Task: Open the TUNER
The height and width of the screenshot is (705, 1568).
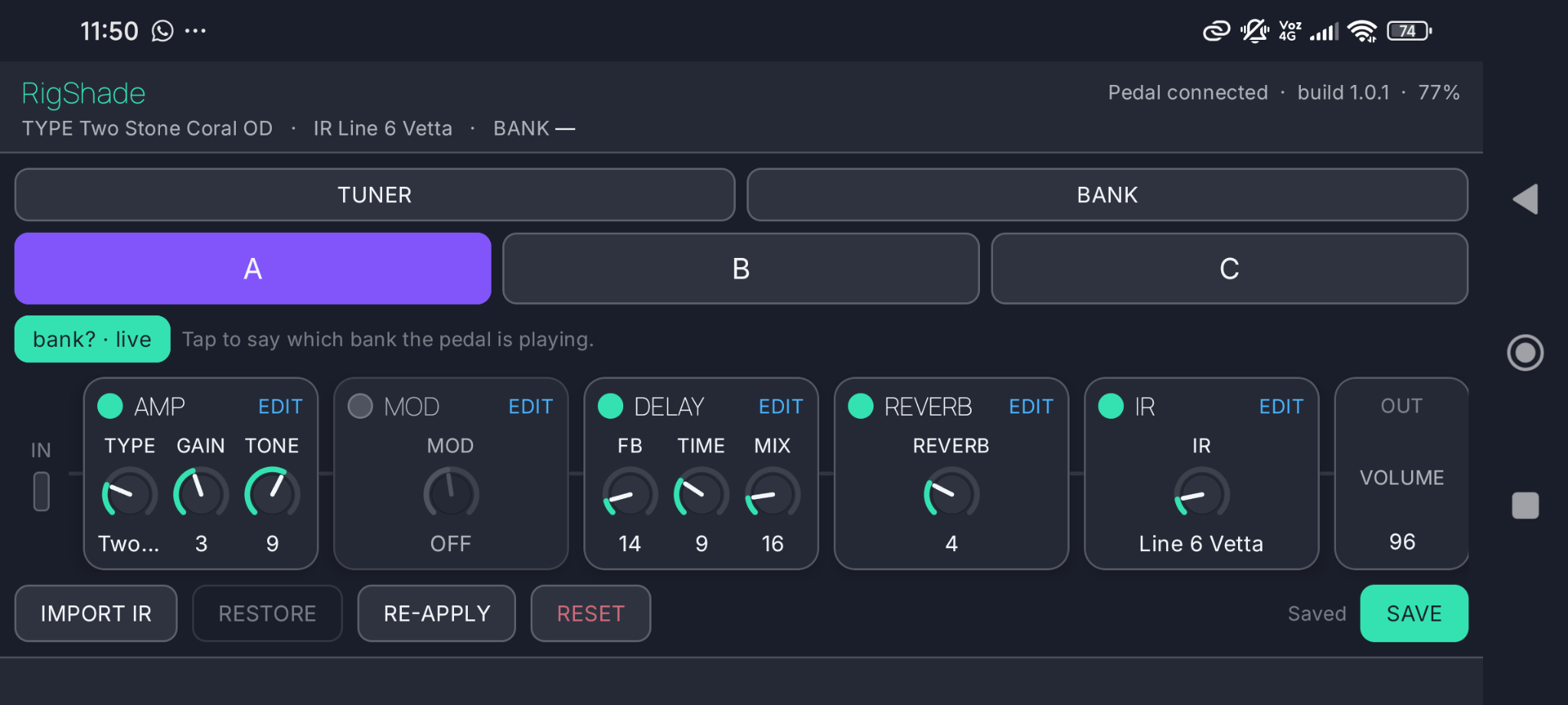Action: click(374, 194)
